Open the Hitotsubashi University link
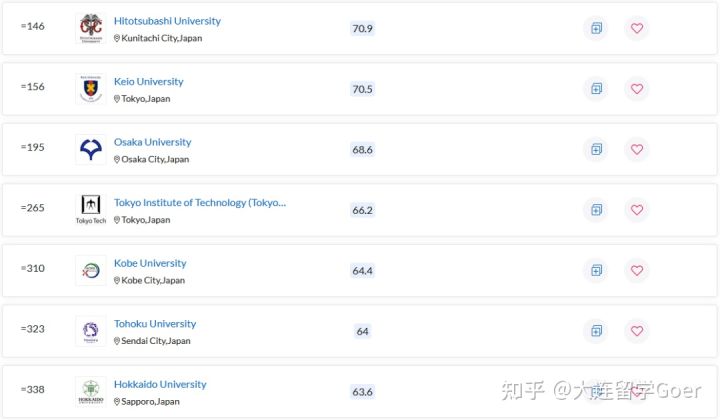The height and width of the screenshot is (420, 720). [x=167, y=21]
